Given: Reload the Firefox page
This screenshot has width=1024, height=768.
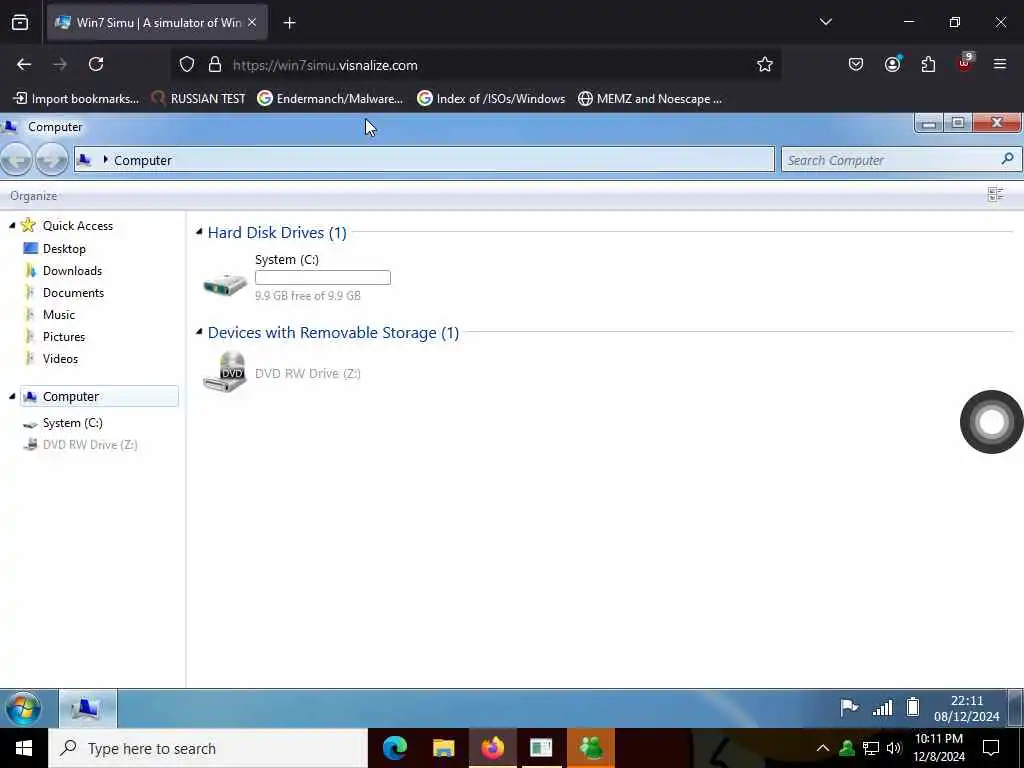Looking at the screenshot, I should tap(96, 64).
